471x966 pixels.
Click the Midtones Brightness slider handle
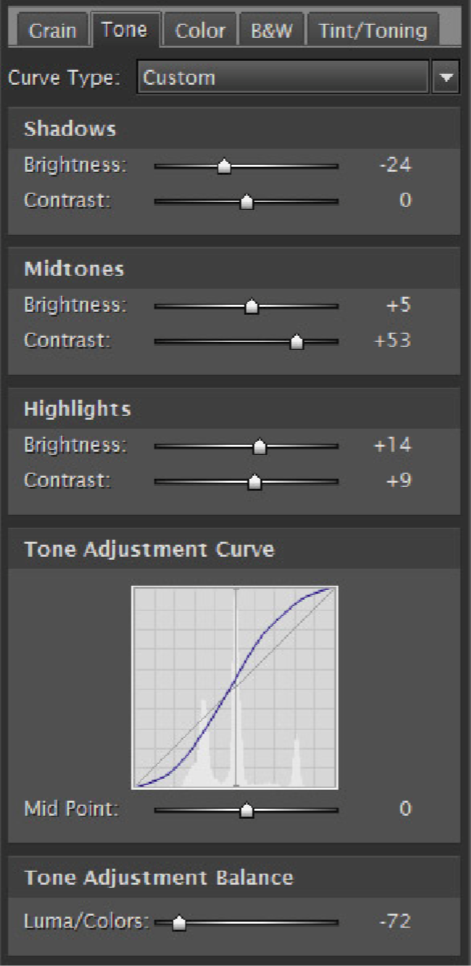[251, 306]
